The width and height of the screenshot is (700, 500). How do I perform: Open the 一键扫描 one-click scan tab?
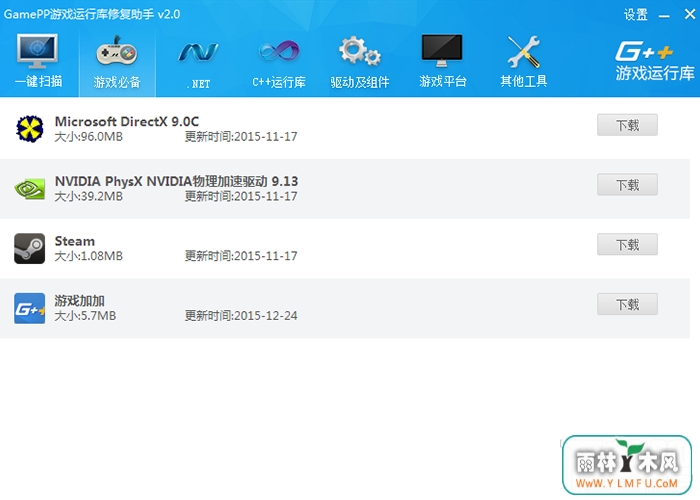click(x=38, y=62)
